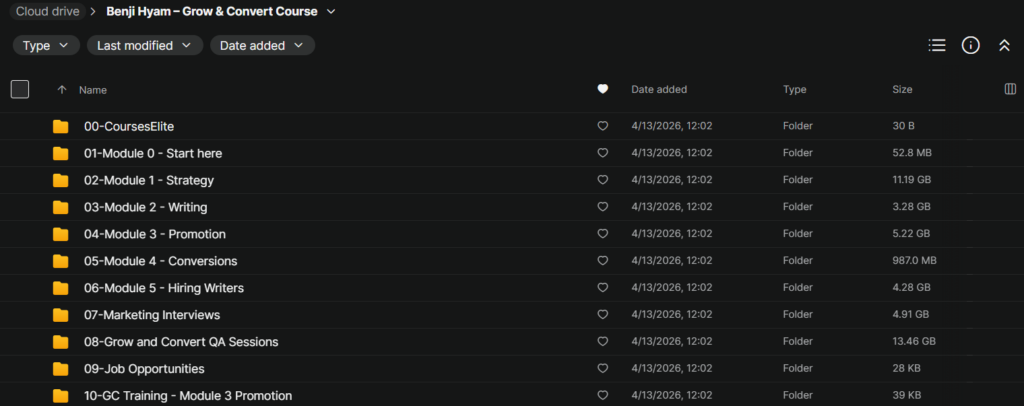Click the heart icon in column header
Viewport: 1024px width, 406px height.
click(x=602, y=90)
